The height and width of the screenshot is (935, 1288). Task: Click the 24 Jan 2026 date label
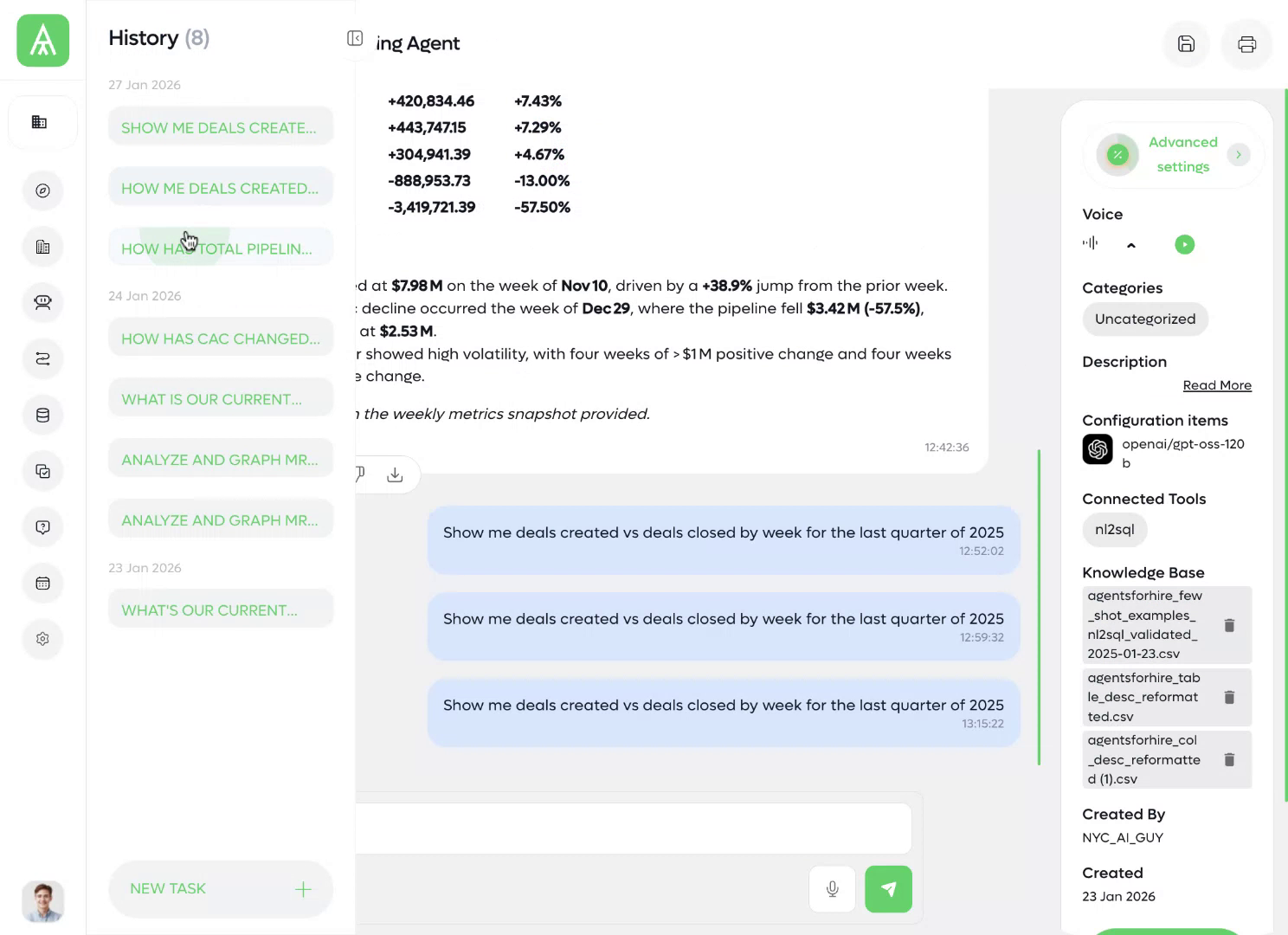coord(145,296)
